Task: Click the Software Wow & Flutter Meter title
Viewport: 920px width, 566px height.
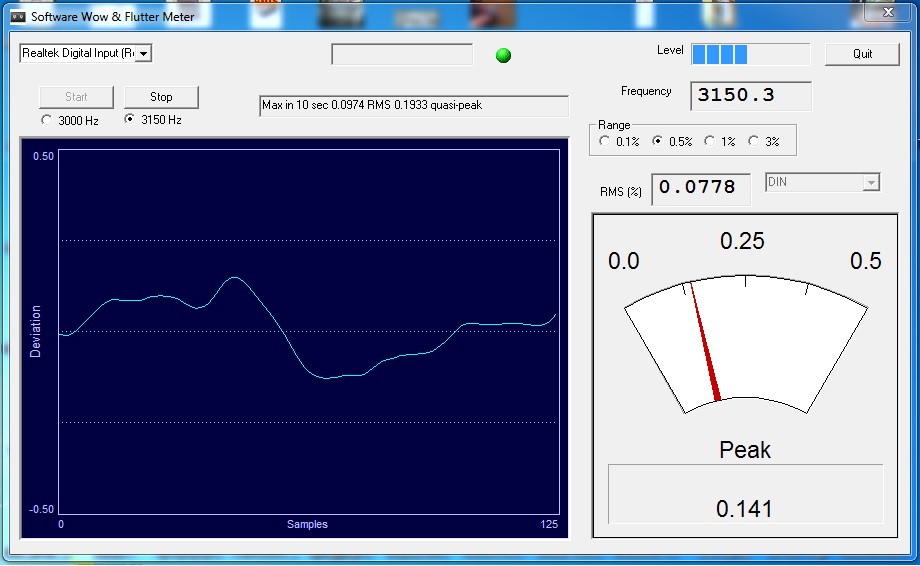Action: [112, 17]
